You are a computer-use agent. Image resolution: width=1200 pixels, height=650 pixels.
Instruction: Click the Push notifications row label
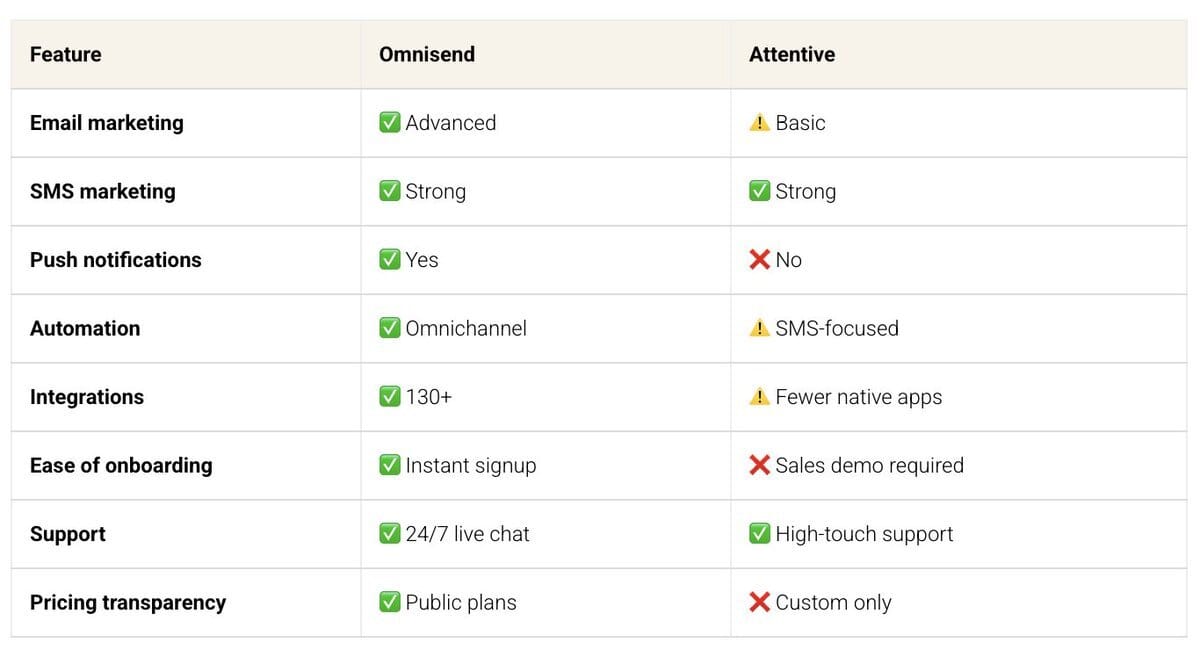pos(116,260)
